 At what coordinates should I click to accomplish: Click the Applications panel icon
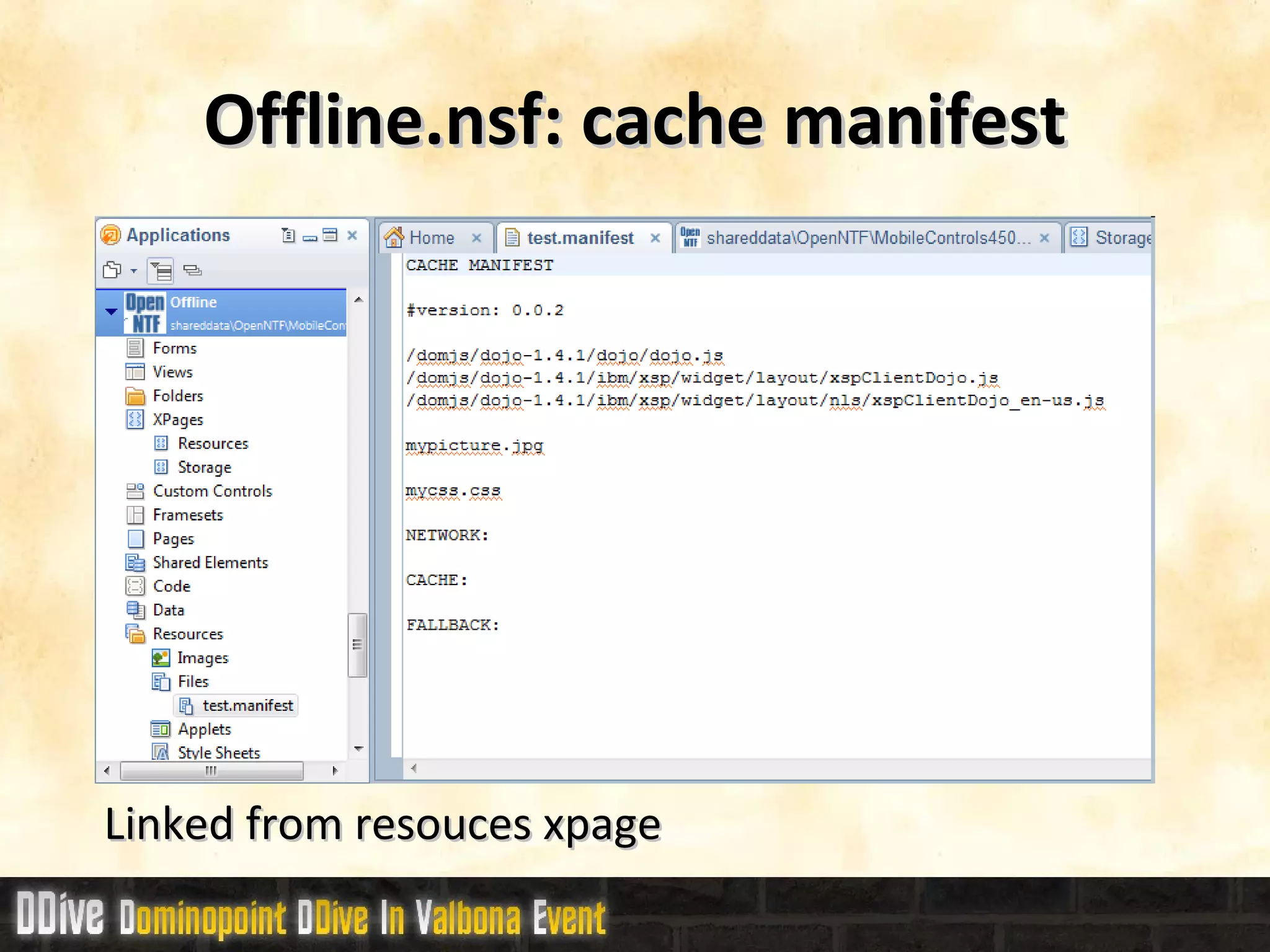[x=110, y=236]
